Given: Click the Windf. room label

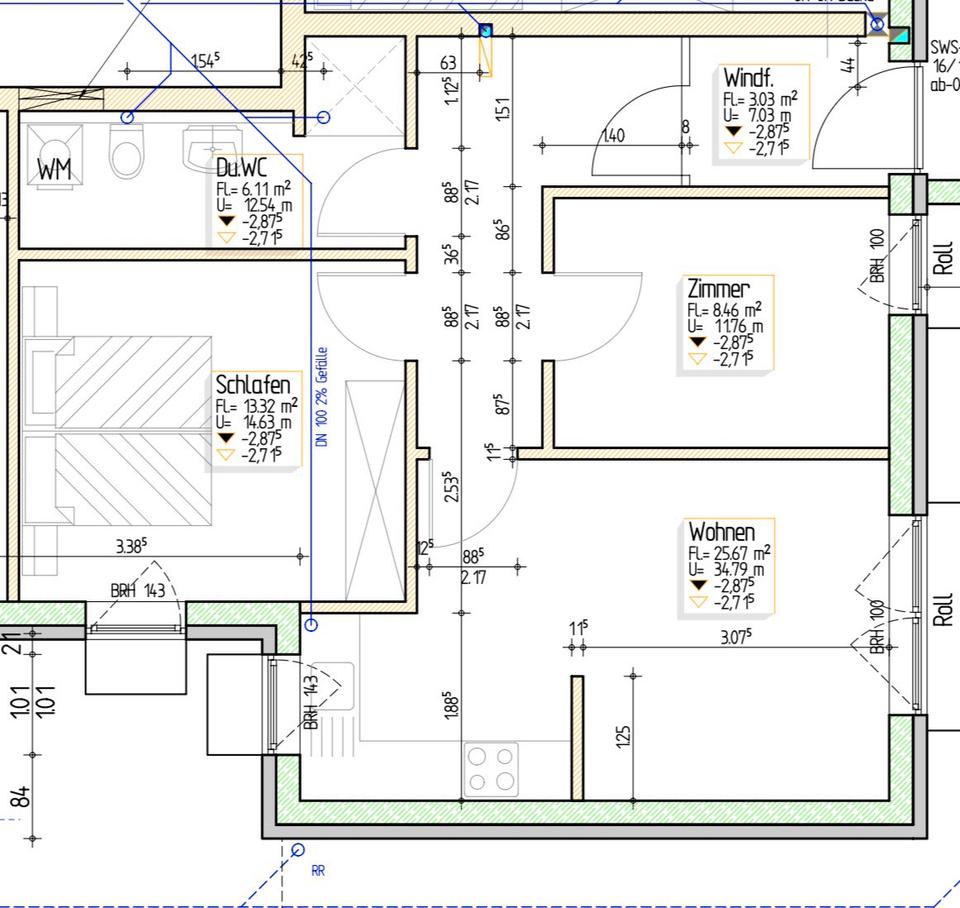Looking at the screenshot, I should 749,78.
